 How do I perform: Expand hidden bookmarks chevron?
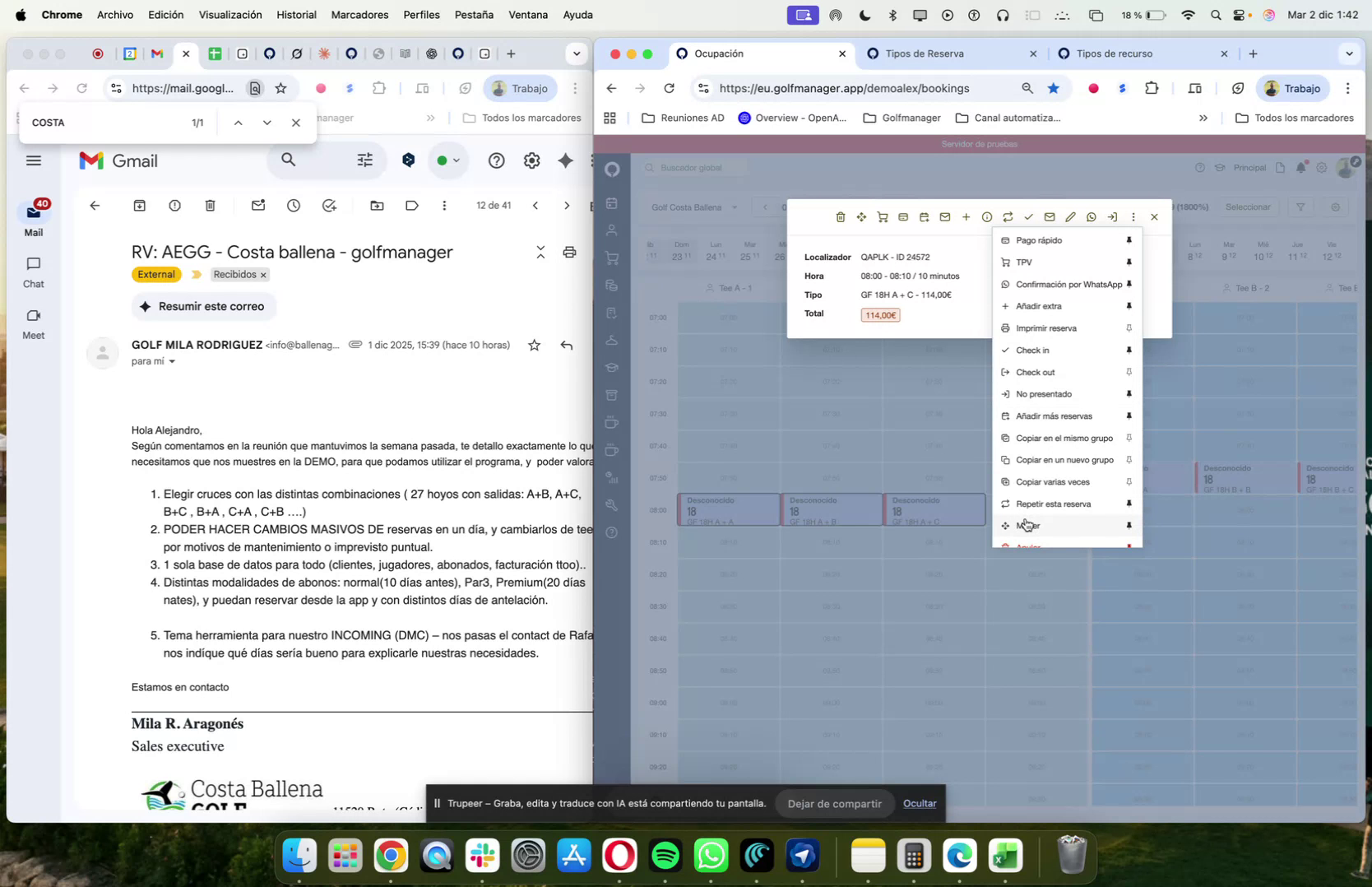tap(1203, 118)
